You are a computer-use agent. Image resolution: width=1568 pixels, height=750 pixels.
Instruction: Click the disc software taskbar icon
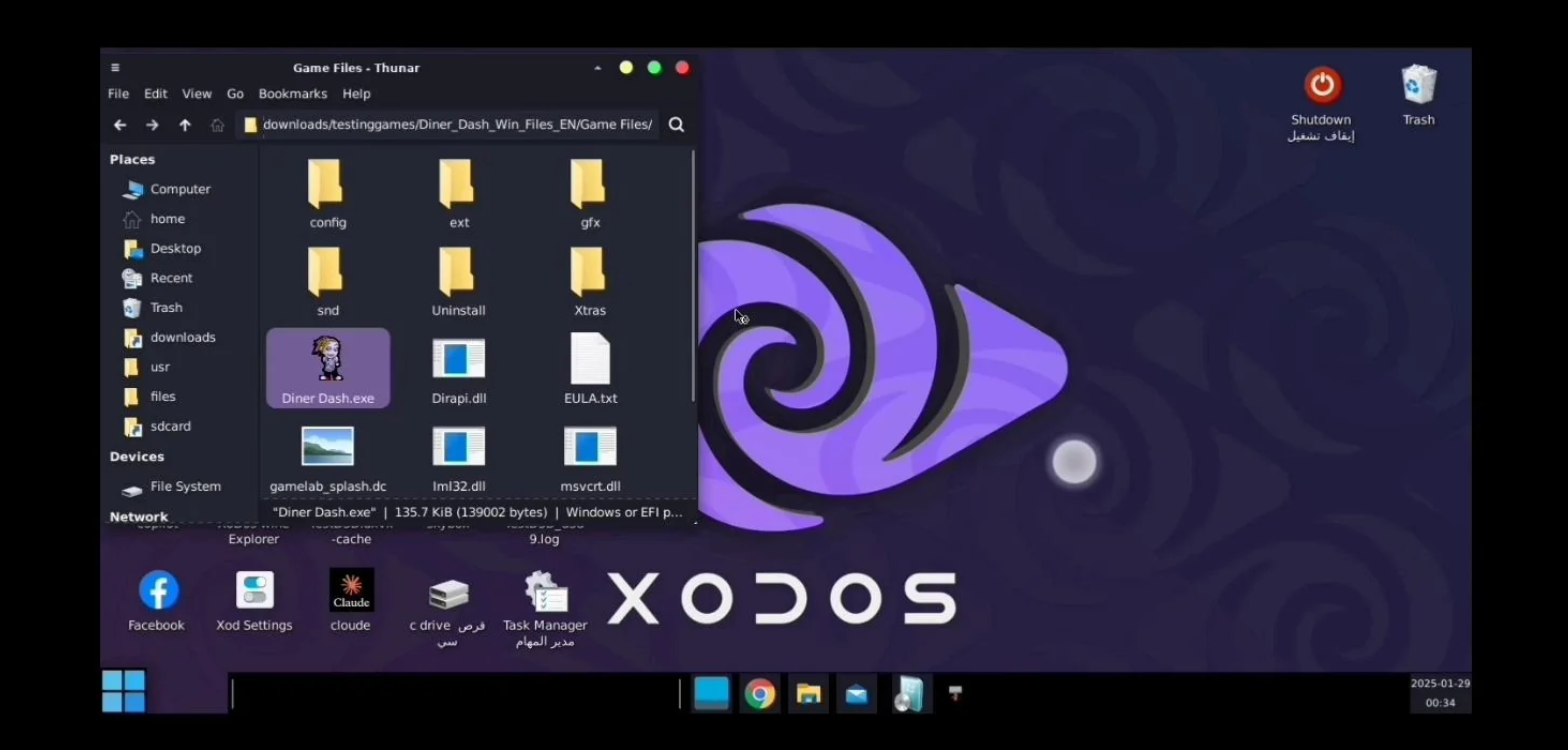pos(910,693)
